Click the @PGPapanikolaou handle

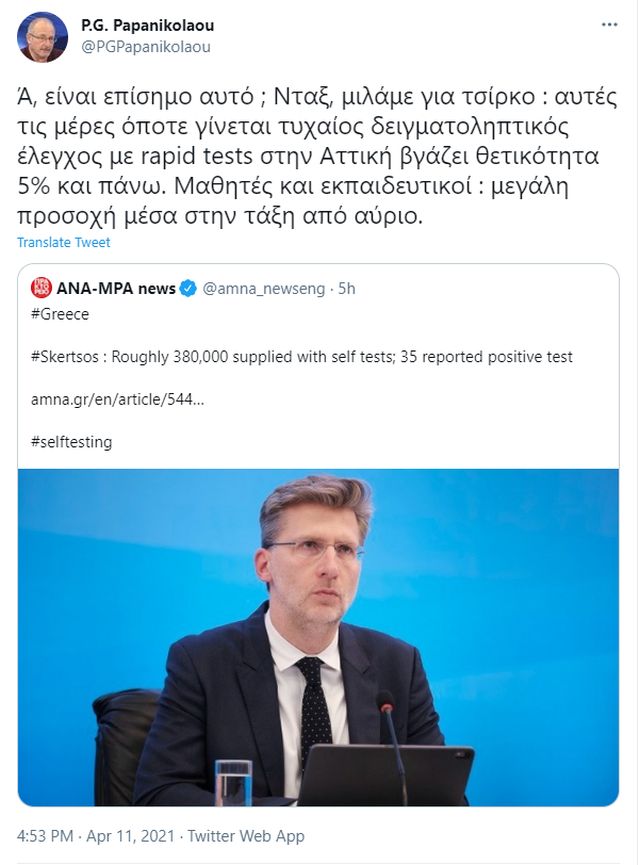click(146, 47)
